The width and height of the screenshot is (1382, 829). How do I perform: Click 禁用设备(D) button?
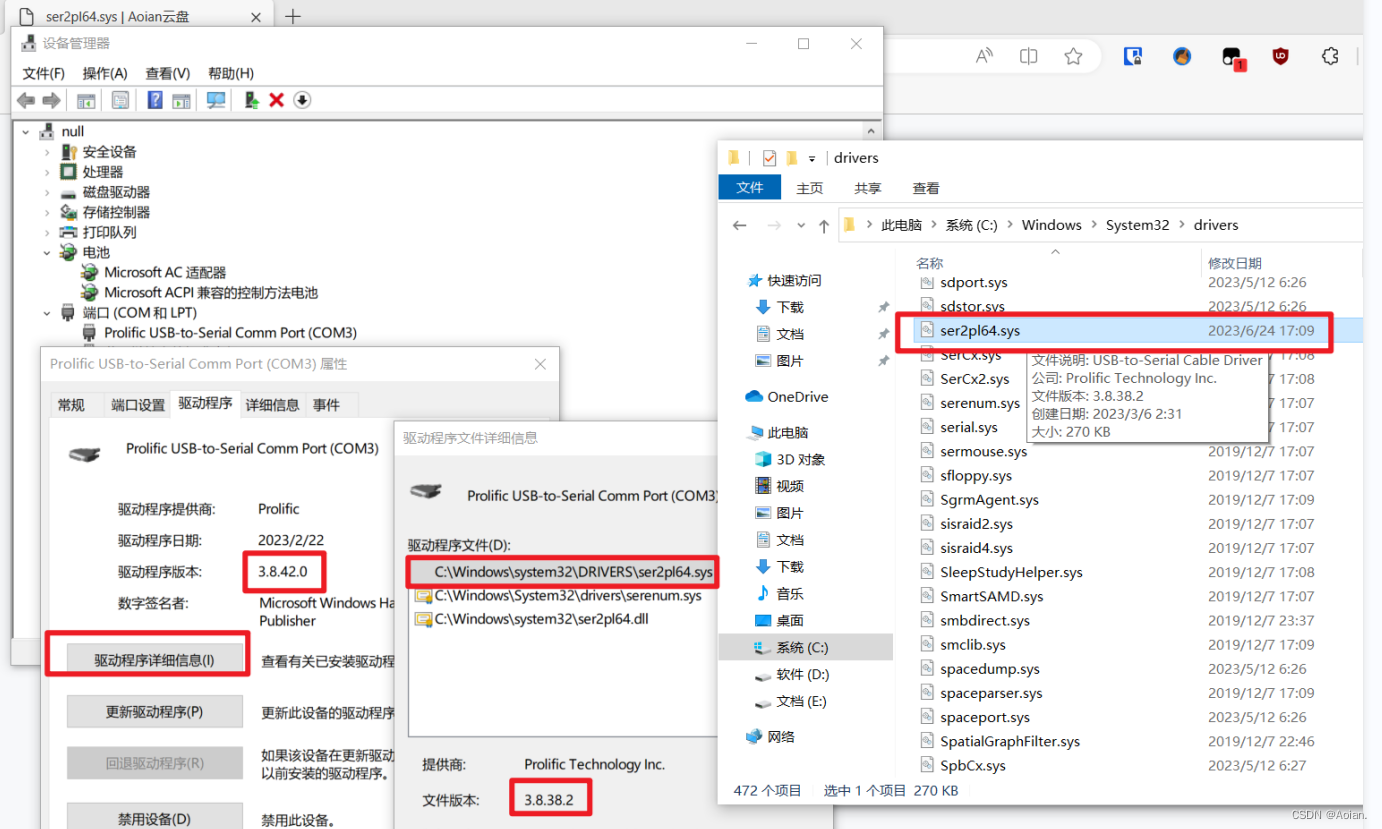[x=155, y=819]
